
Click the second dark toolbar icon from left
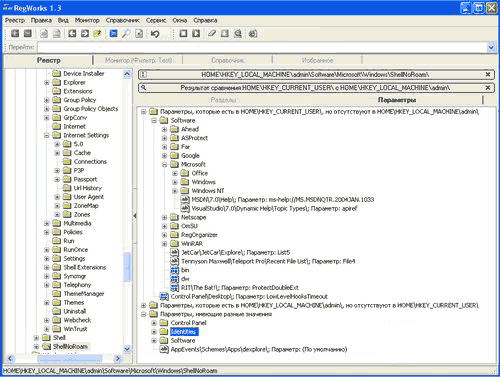coord(28,33)
